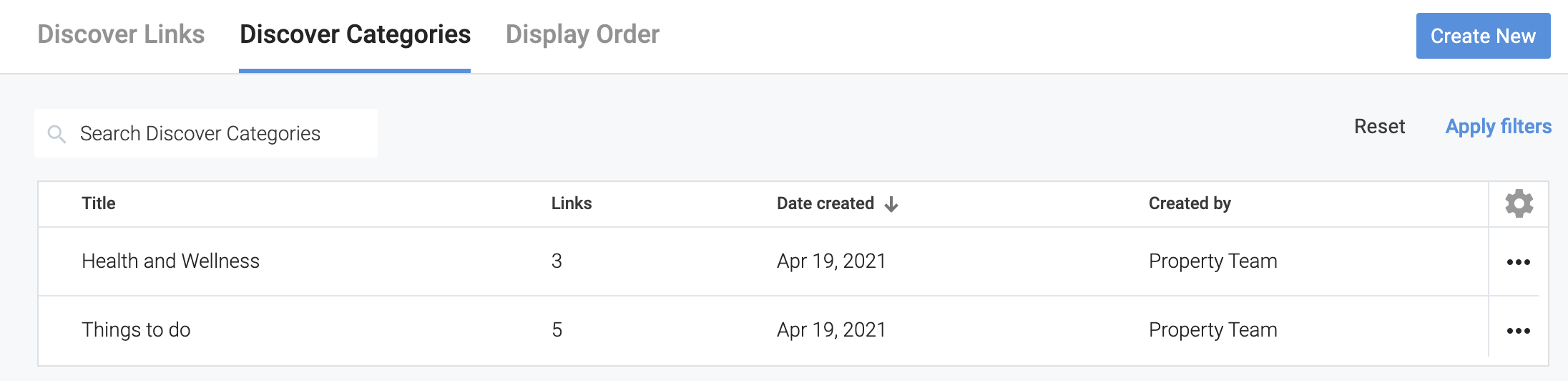Screen dimensions: 1568x381
Task: Sort by Date created column header
Action: tap(825, 203)
